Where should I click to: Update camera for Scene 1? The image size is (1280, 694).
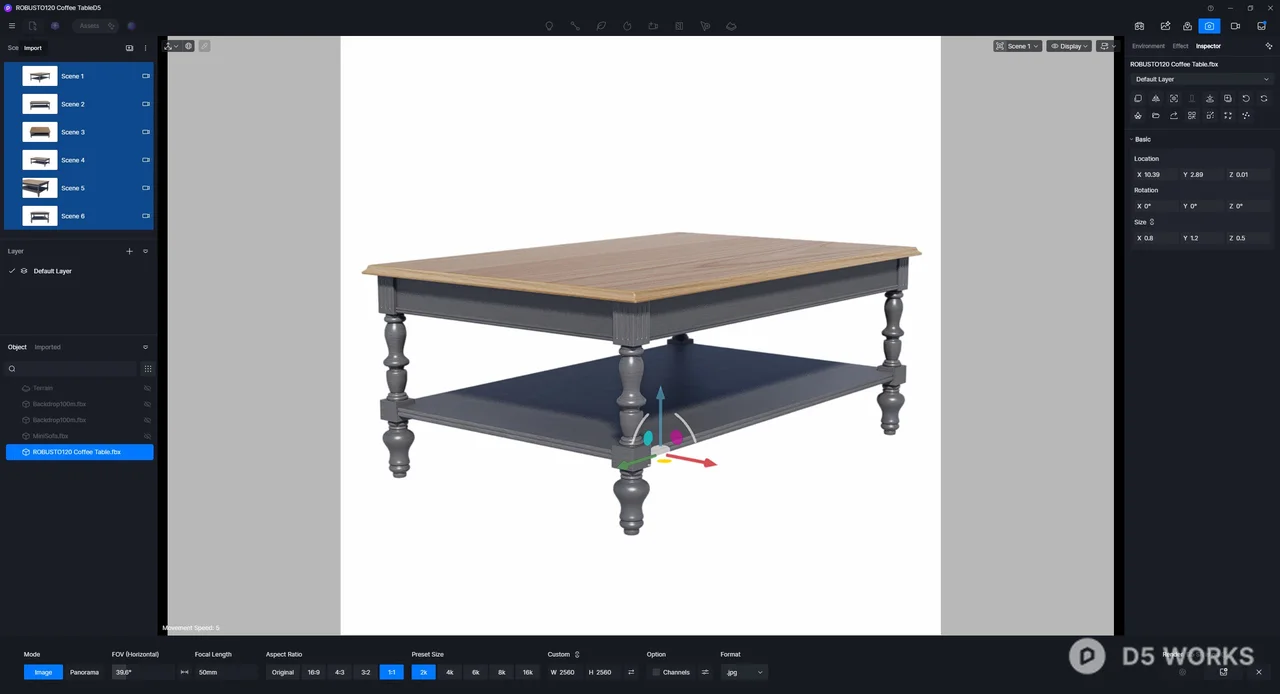pyautogui.click(x=146, y=76)
